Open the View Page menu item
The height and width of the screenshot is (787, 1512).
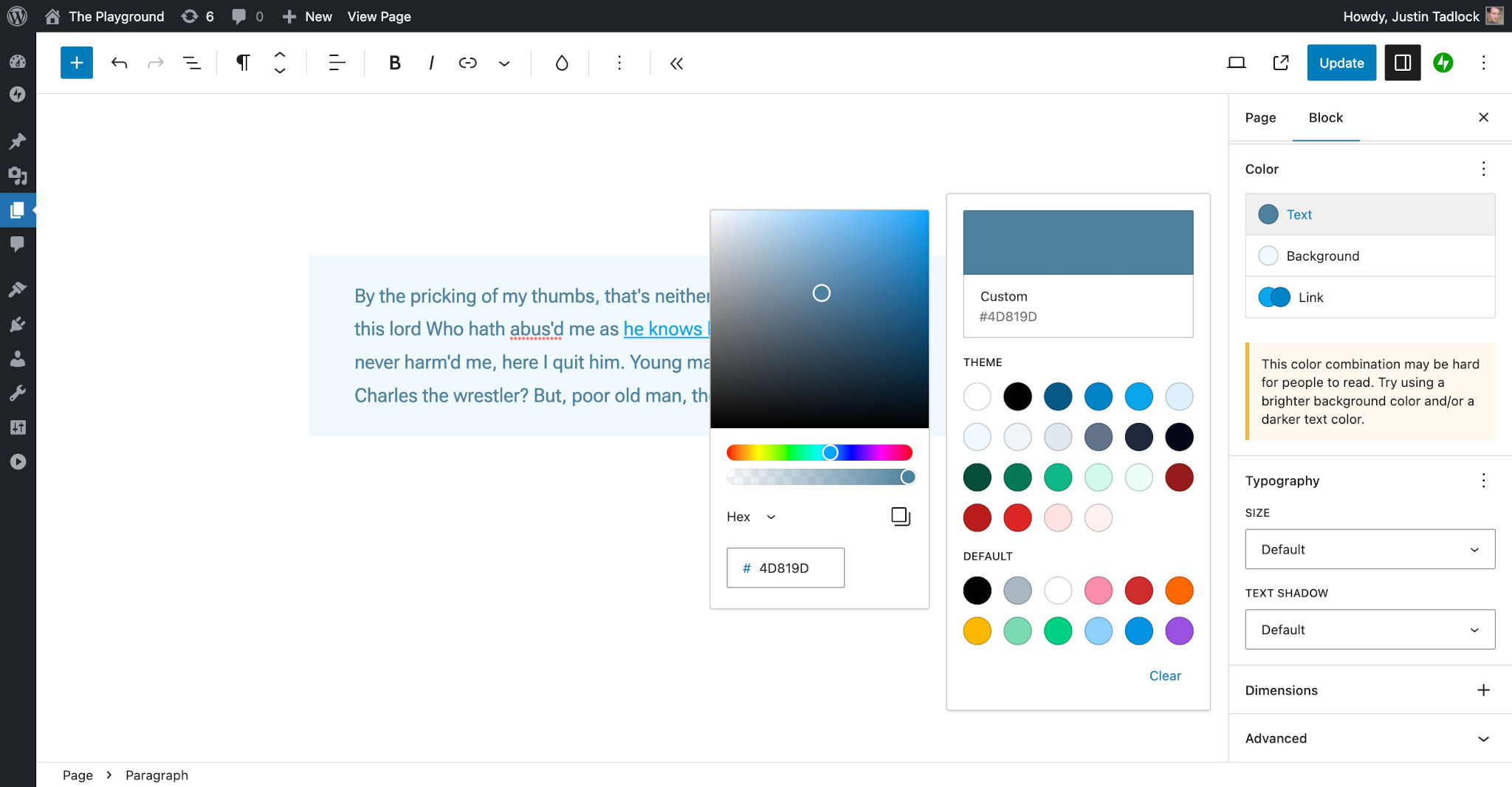pyautogui.click(x=378, y=16)
